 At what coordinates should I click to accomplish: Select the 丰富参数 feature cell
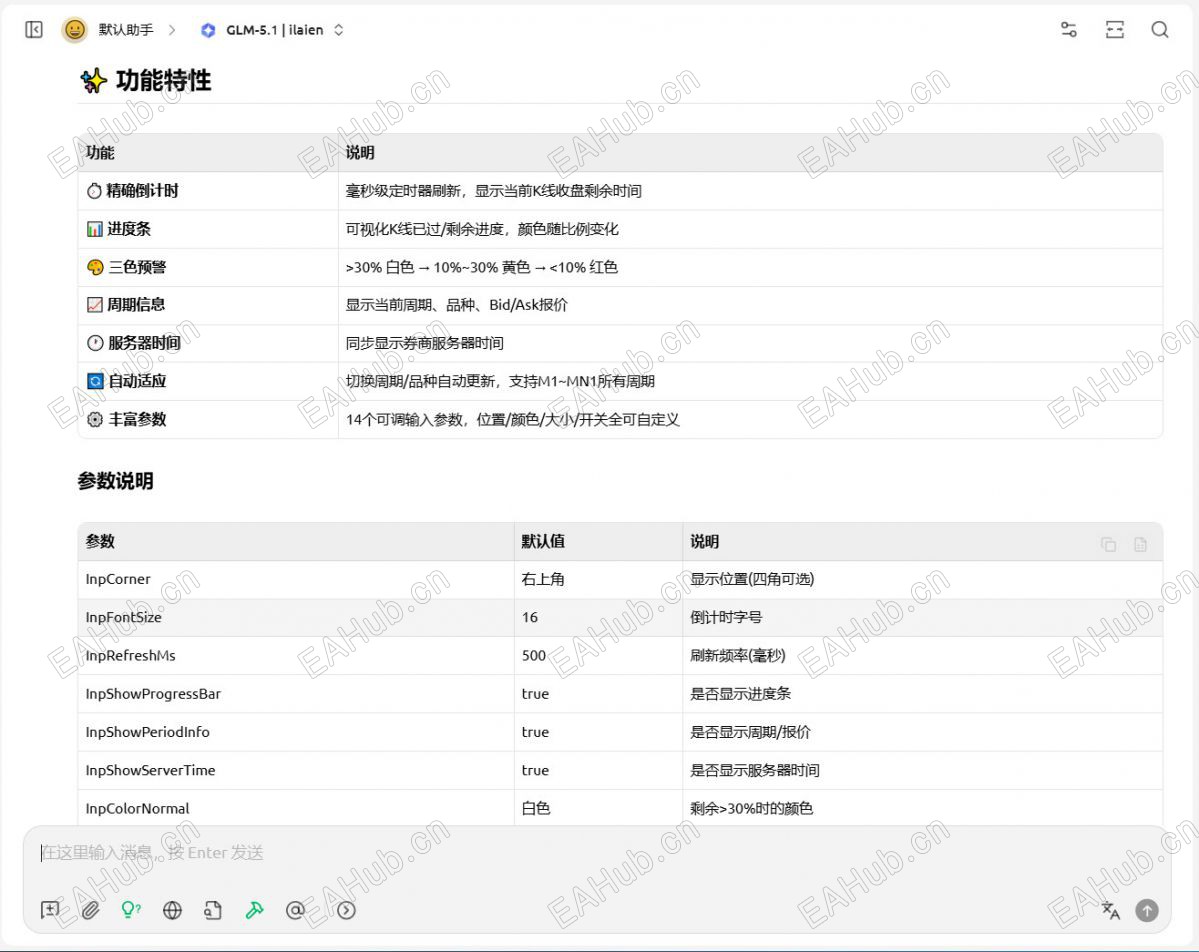tap(208, 419)
